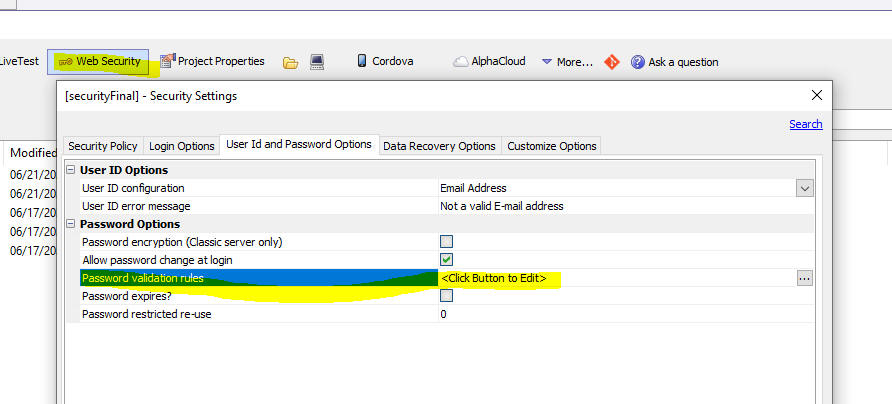Click the Ask a question icon

(638, 62)
